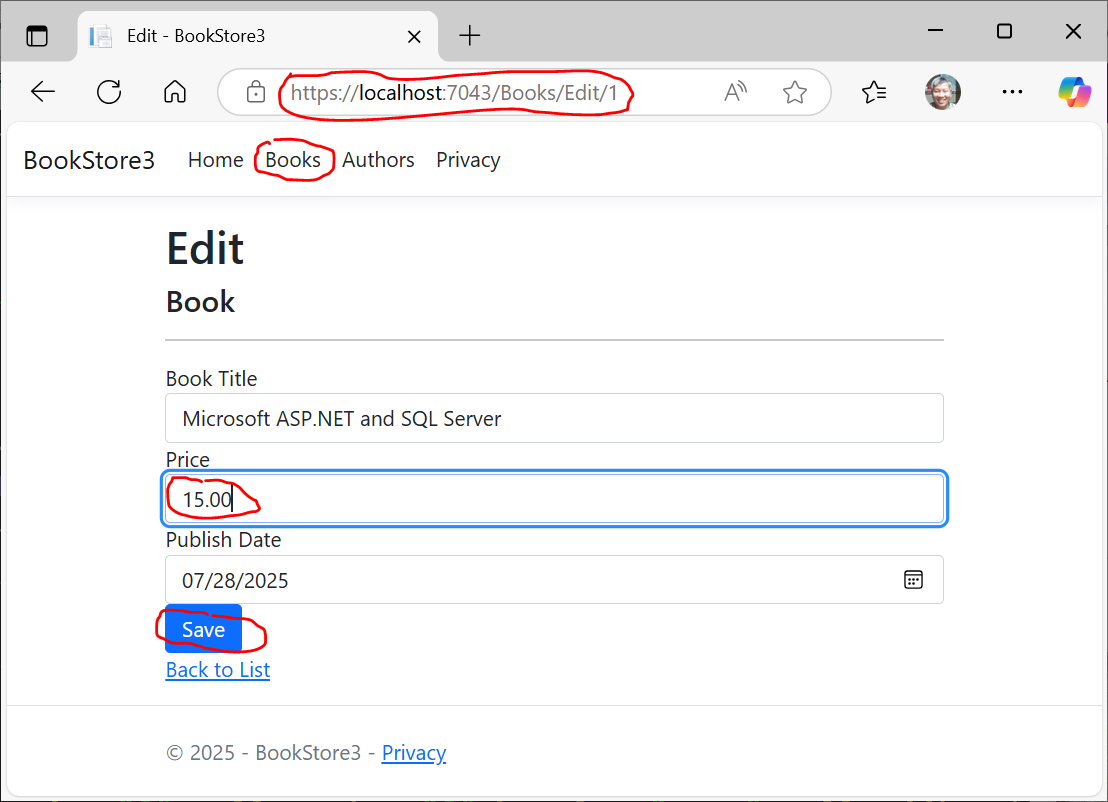
Task: Click the Book Title label
Action: click(x=211, y=379)
